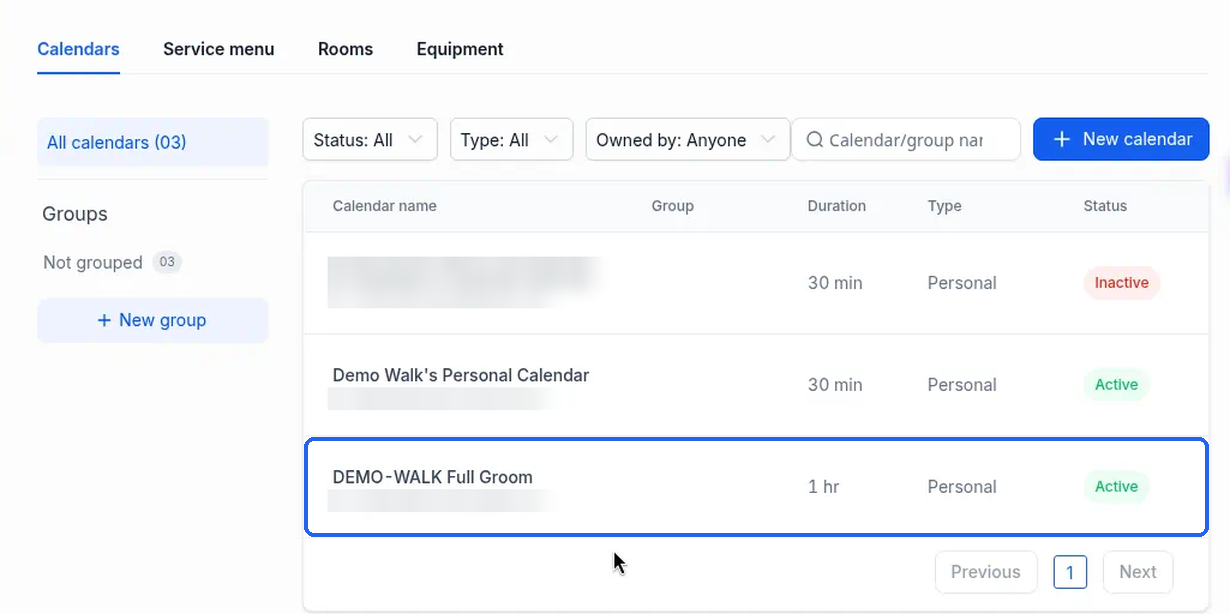Open the Type: All dropdown

coord(511,140)
